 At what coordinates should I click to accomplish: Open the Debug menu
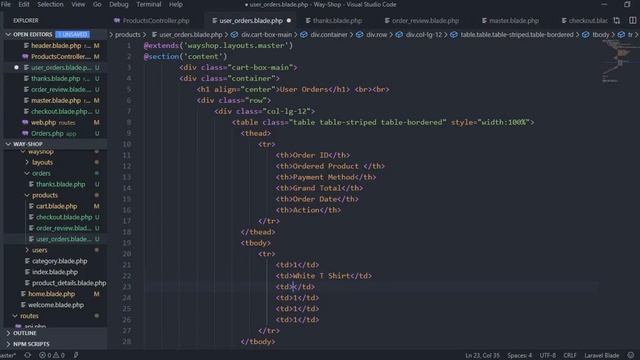click(118, 4)
